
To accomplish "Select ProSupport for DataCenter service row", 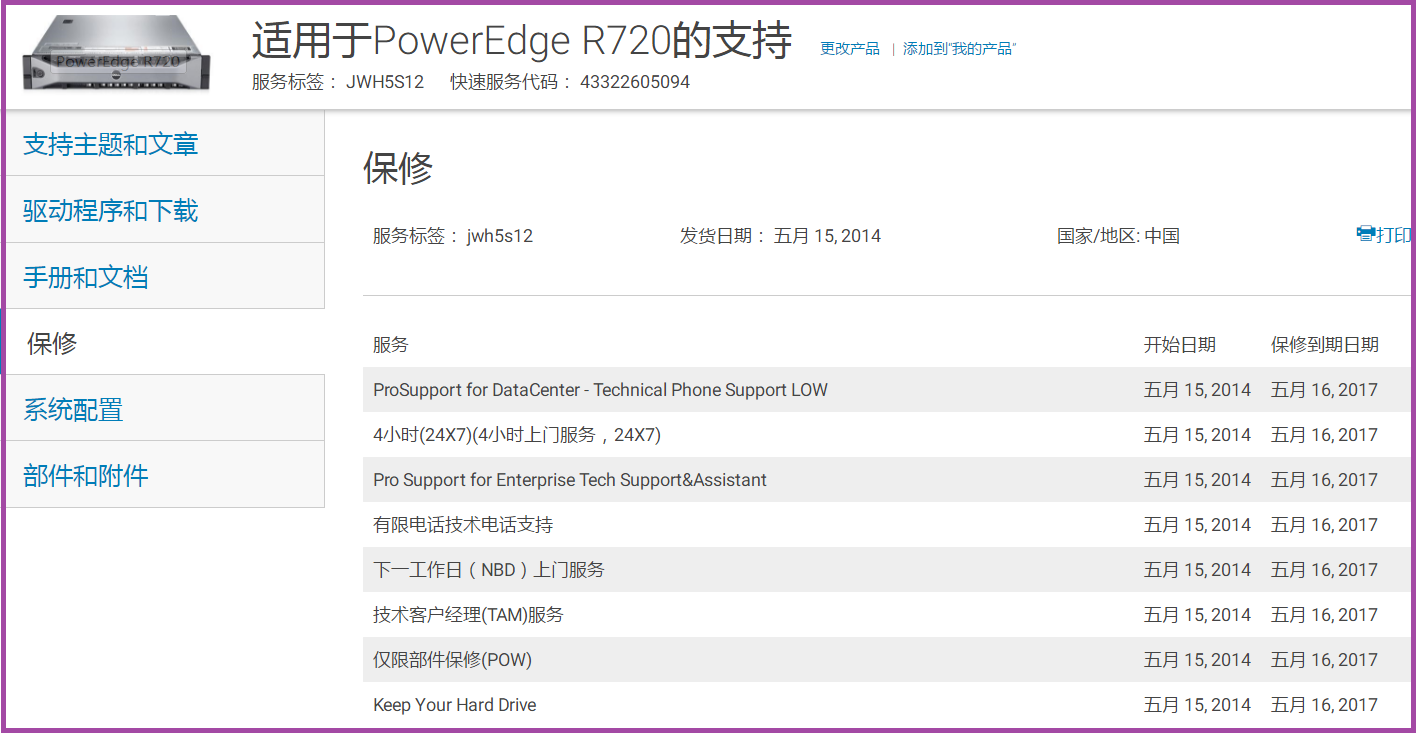I will (600, 390).
